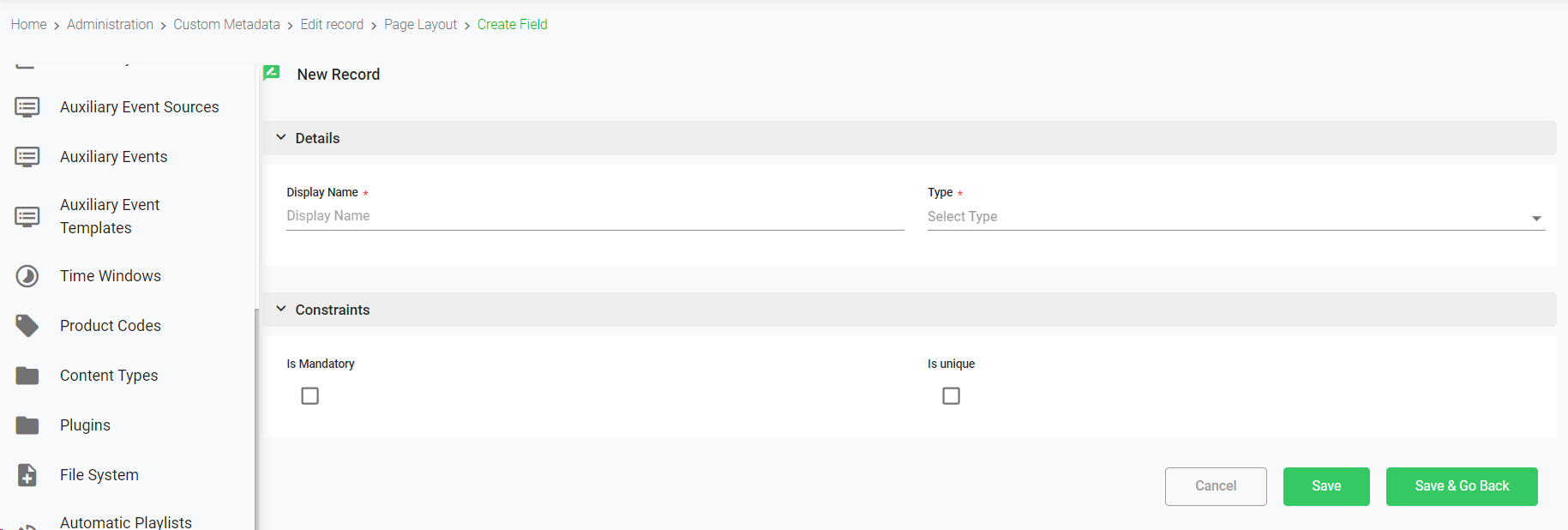Screen dimensions: 1568x530
Task: Tick the Is unique checkbox
Action: 951,396
